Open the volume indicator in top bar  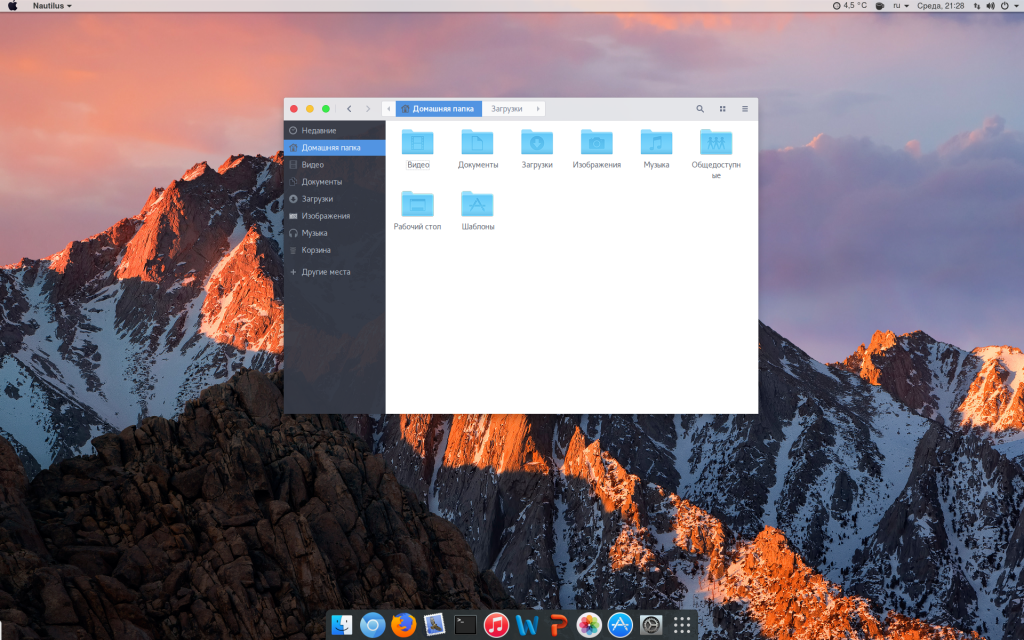(991, 6)
